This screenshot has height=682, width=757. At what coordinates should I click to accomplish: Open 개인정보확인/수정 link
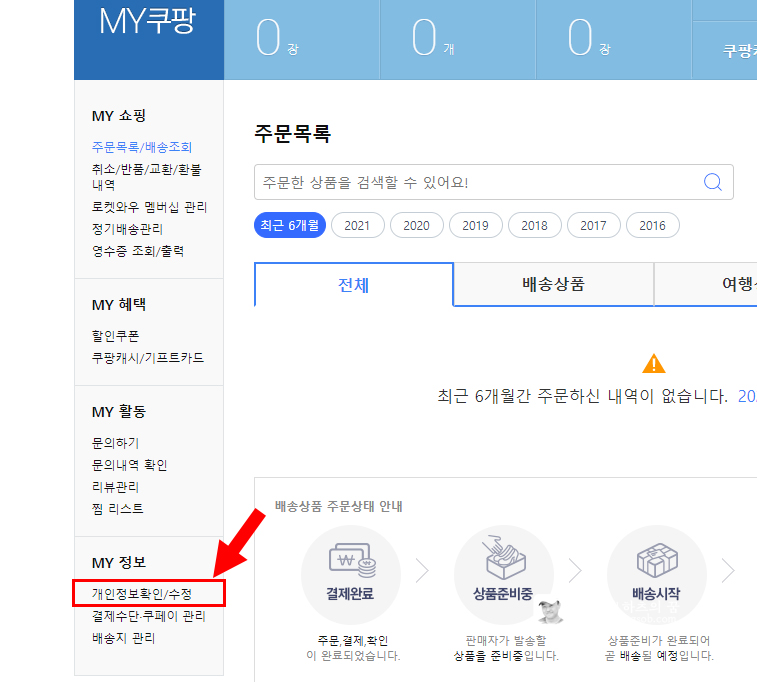tap(142, 594)
